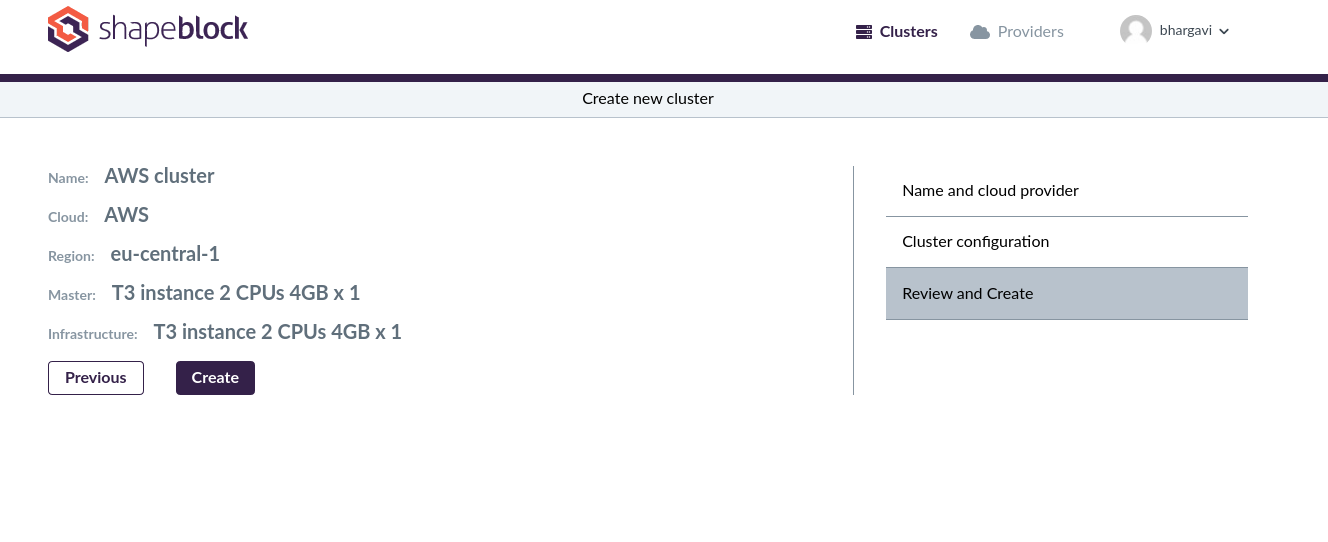Click the 'AWS' cloud value
The image size is (1328, 542).
[x=127, y=215]
